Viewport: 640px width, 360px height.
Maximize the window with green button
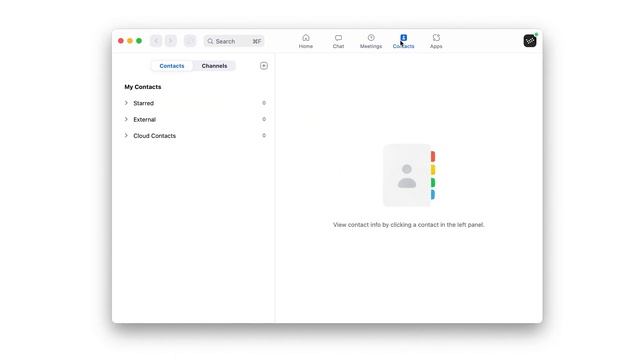click(139, 41)
